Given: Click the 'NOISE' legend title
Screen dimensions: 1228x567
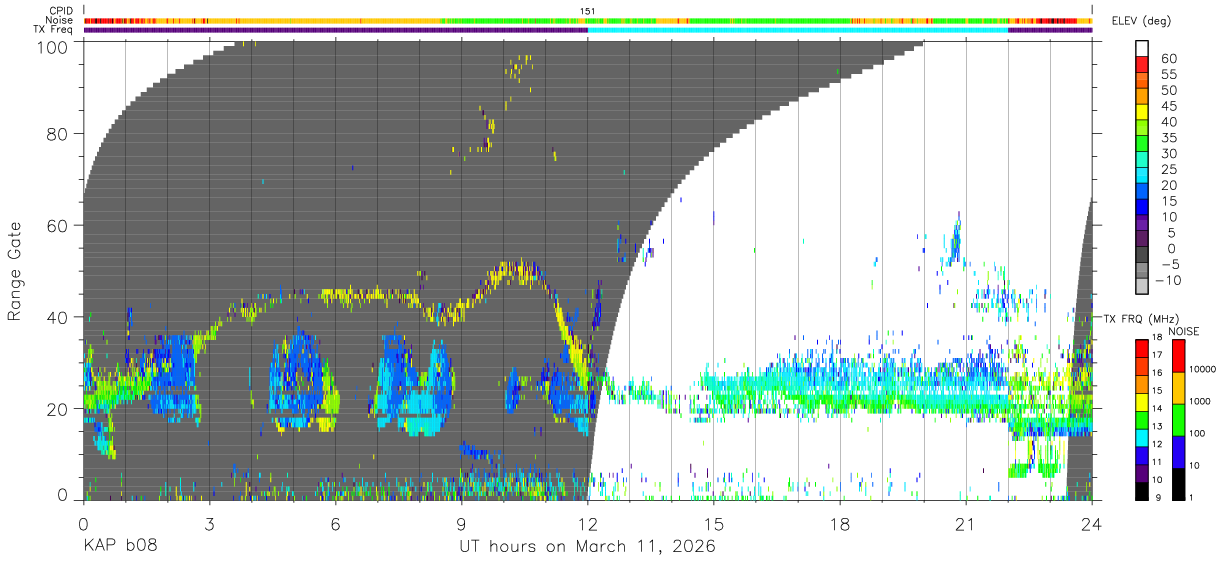Looking at the screenshot, I should [x=1184, y=331].
